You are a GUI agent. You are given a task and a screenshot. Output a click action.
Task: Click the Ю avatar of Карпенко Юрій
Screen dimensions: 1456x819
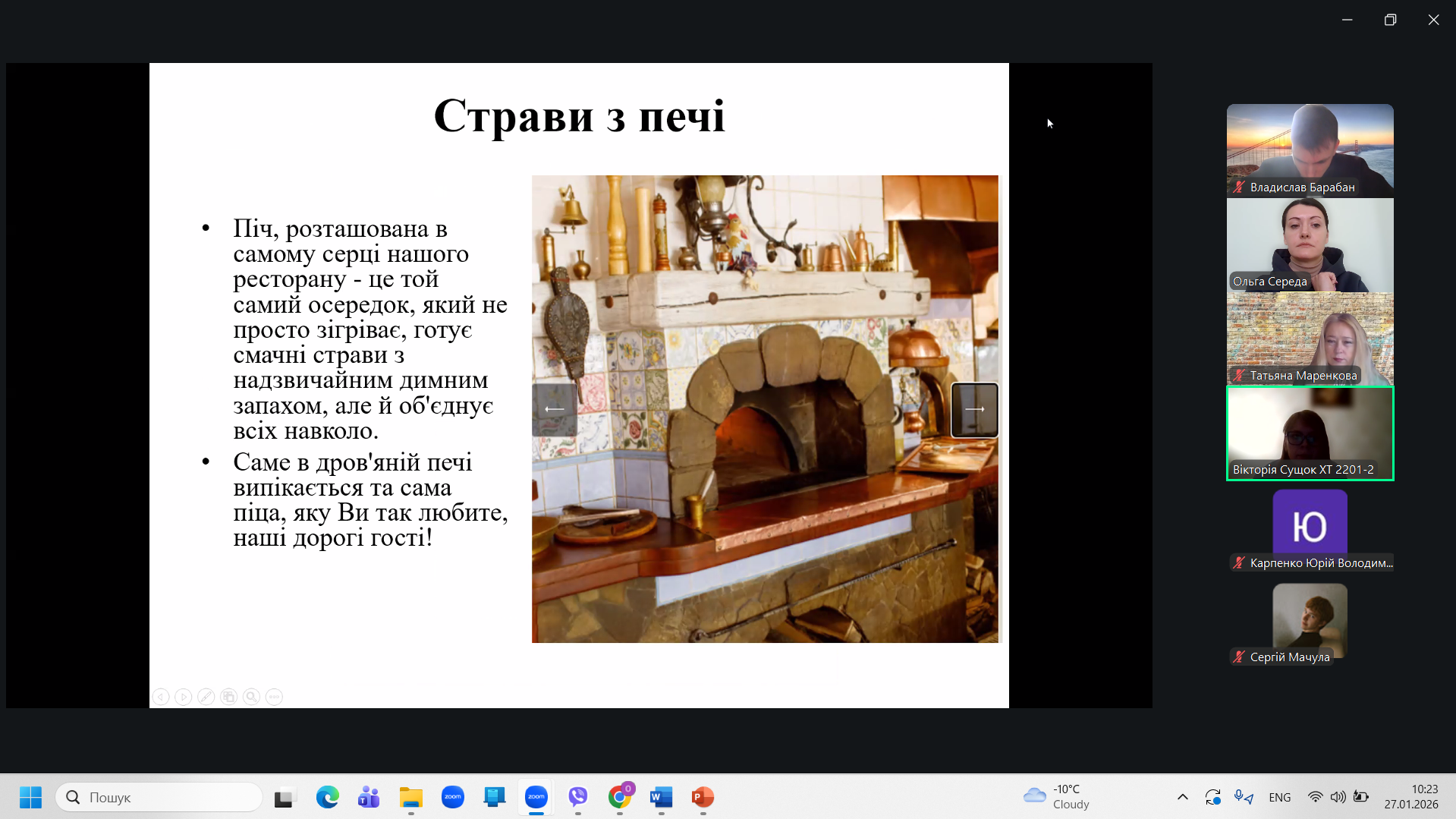[1310, 525]
